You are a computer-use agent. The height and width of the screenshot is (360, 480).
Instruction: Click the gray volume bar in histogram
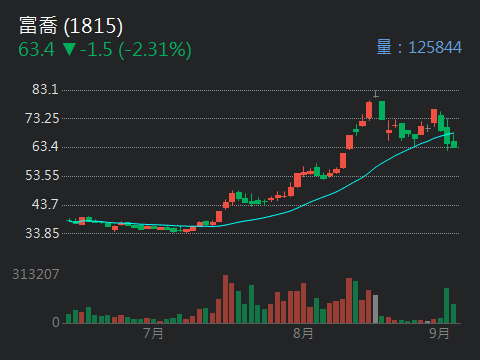375,309
